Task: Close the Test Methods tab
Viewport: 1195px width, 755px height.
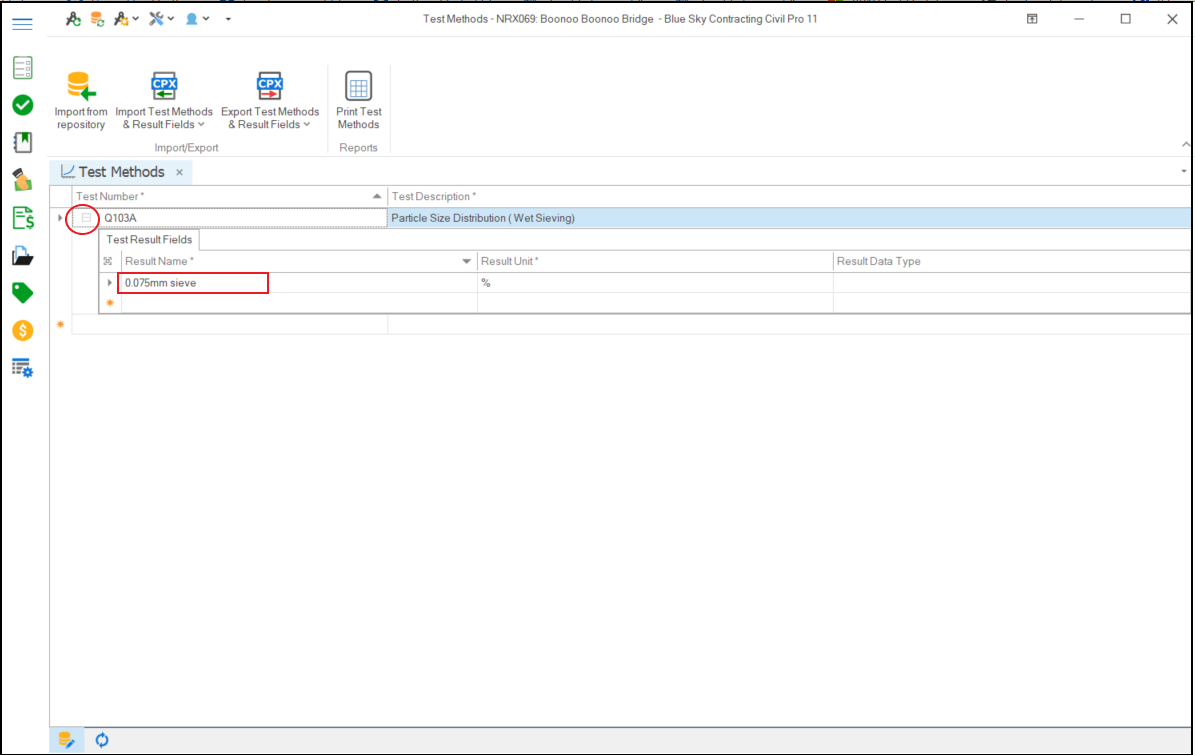Action: point(180,172)
